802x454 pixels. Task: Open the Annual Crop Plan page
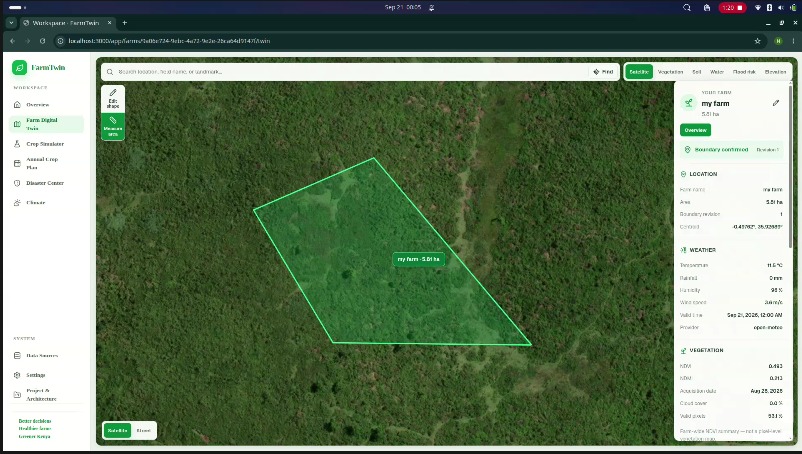46,163
